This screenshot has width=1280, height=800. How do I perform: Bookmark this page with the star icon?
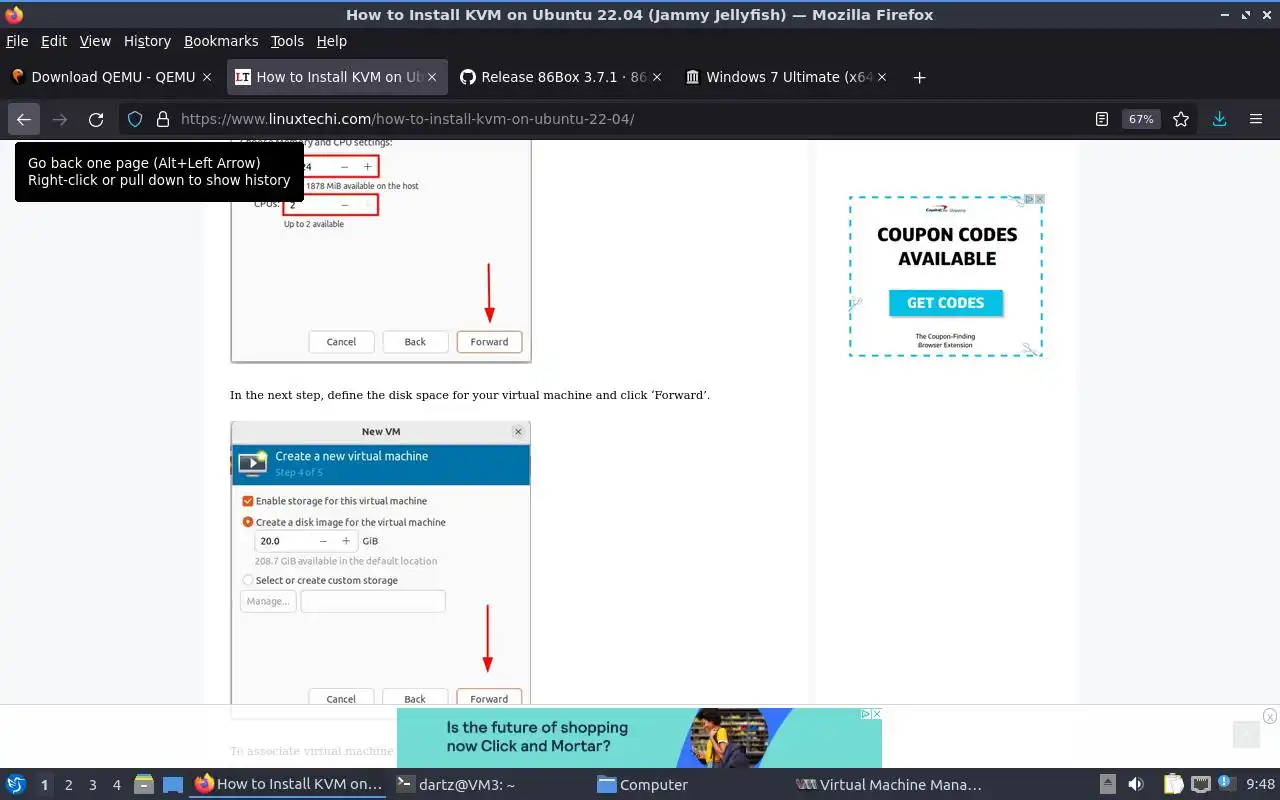point(1181,119)
